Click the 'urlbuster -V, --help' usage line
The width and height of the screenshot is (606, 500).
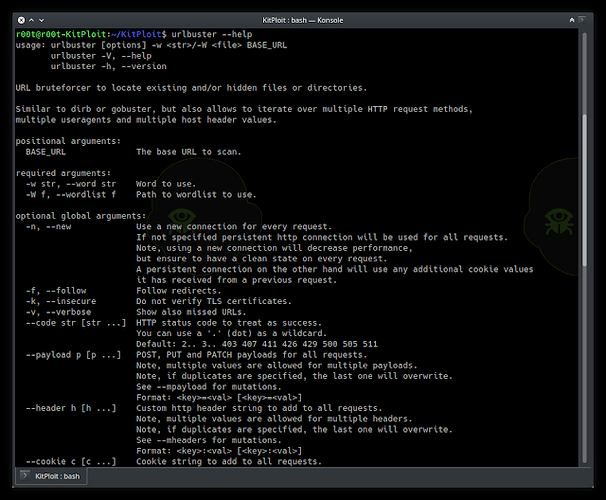click(101, 56)
